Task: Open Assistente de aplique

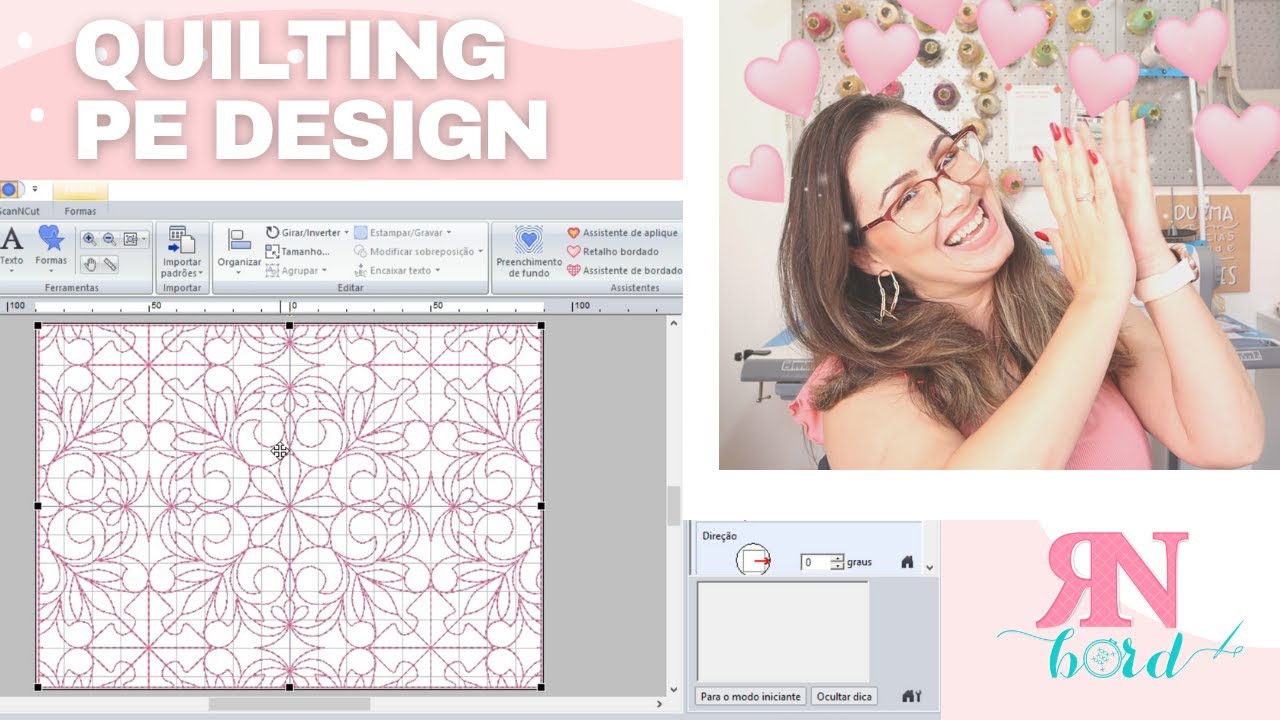Action: (x=622, y=232)
